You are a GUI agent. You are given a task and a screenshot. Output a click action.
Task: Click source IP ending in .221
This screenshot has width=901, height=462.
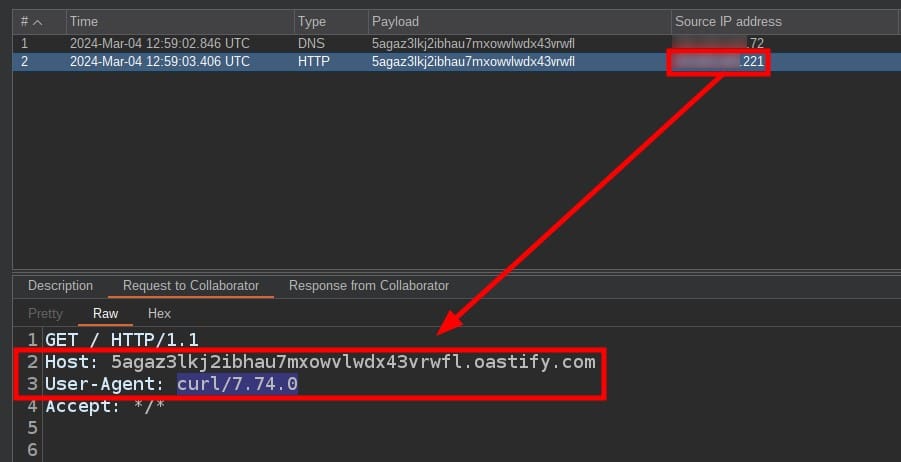coord(719,61)
